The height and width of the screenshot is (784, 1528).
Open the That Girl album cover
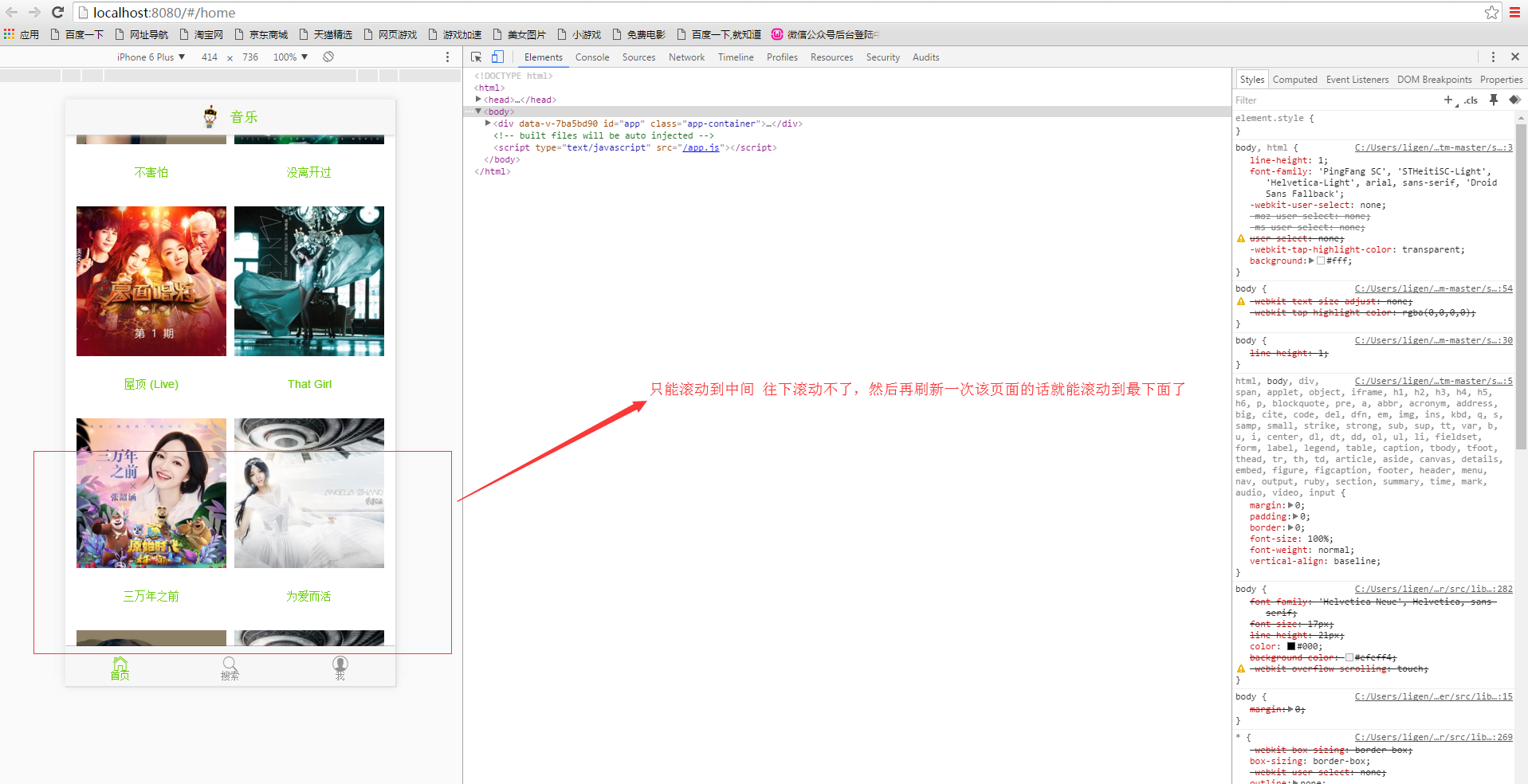click(309, 281)
